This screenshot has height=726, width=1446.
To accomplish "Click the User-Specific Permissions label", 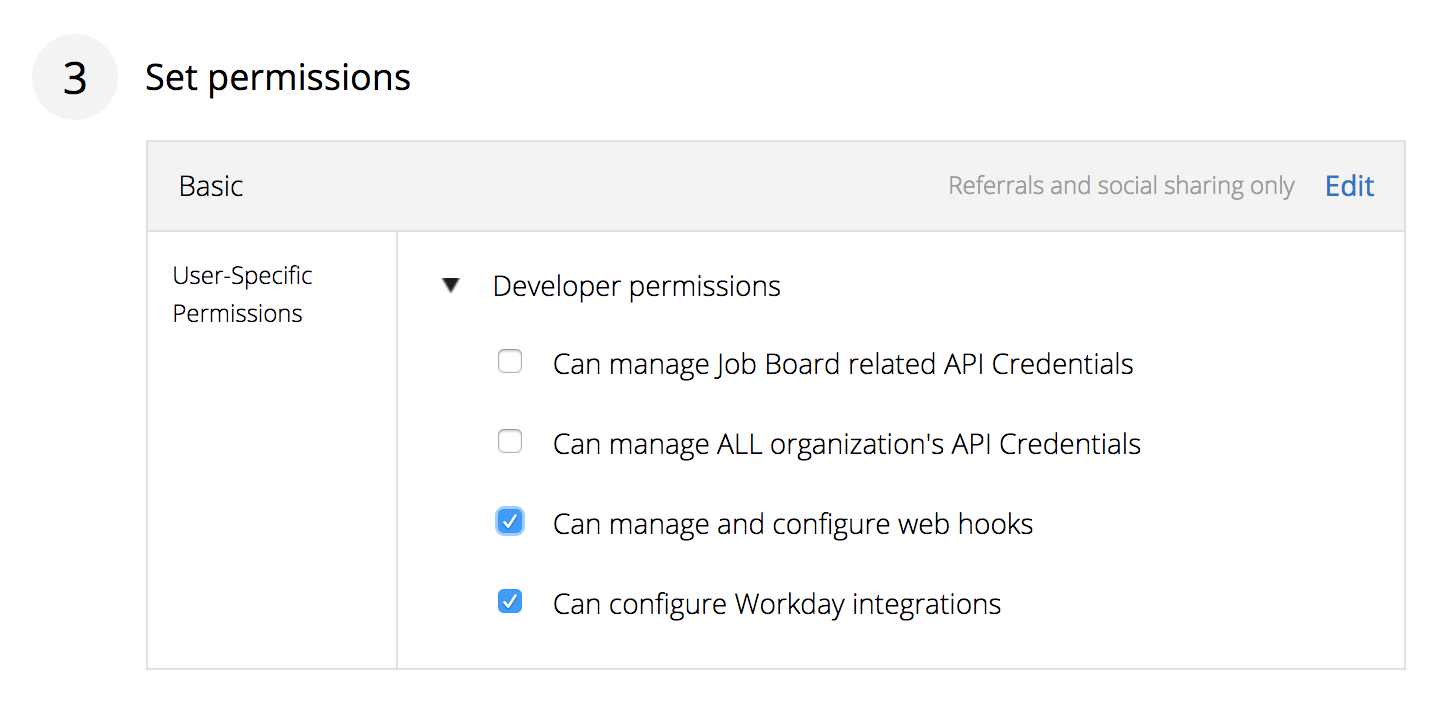I will pos(242,294).
